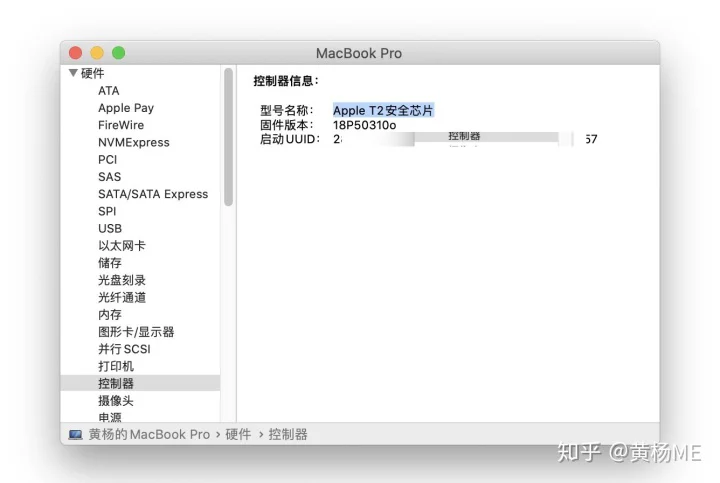720x483 pixels.
Task: Open the 储存 entry
Action: tap(110, 263)
